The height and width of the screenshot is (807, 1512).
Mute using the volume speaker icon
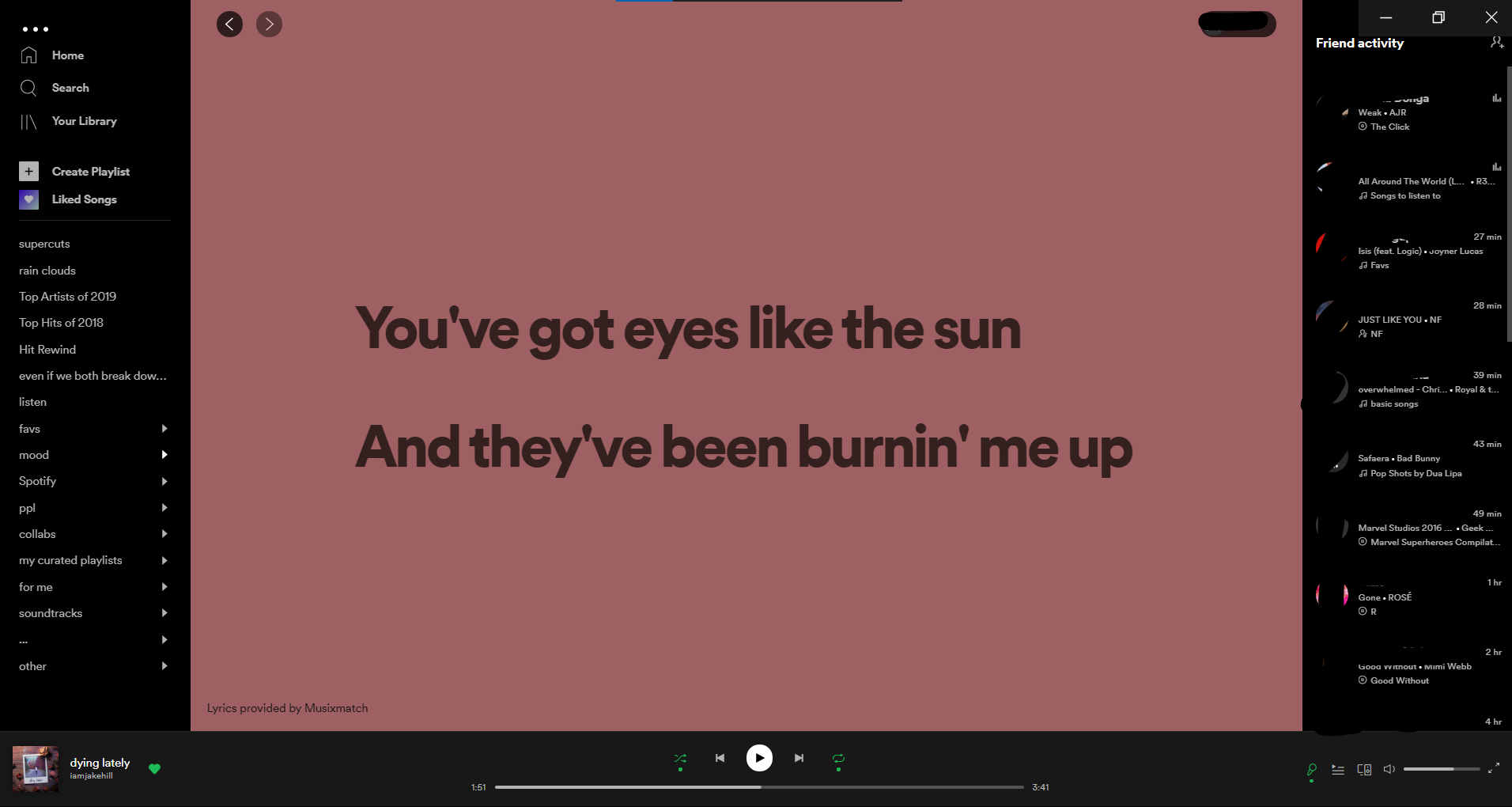[x=1389, y=769]
